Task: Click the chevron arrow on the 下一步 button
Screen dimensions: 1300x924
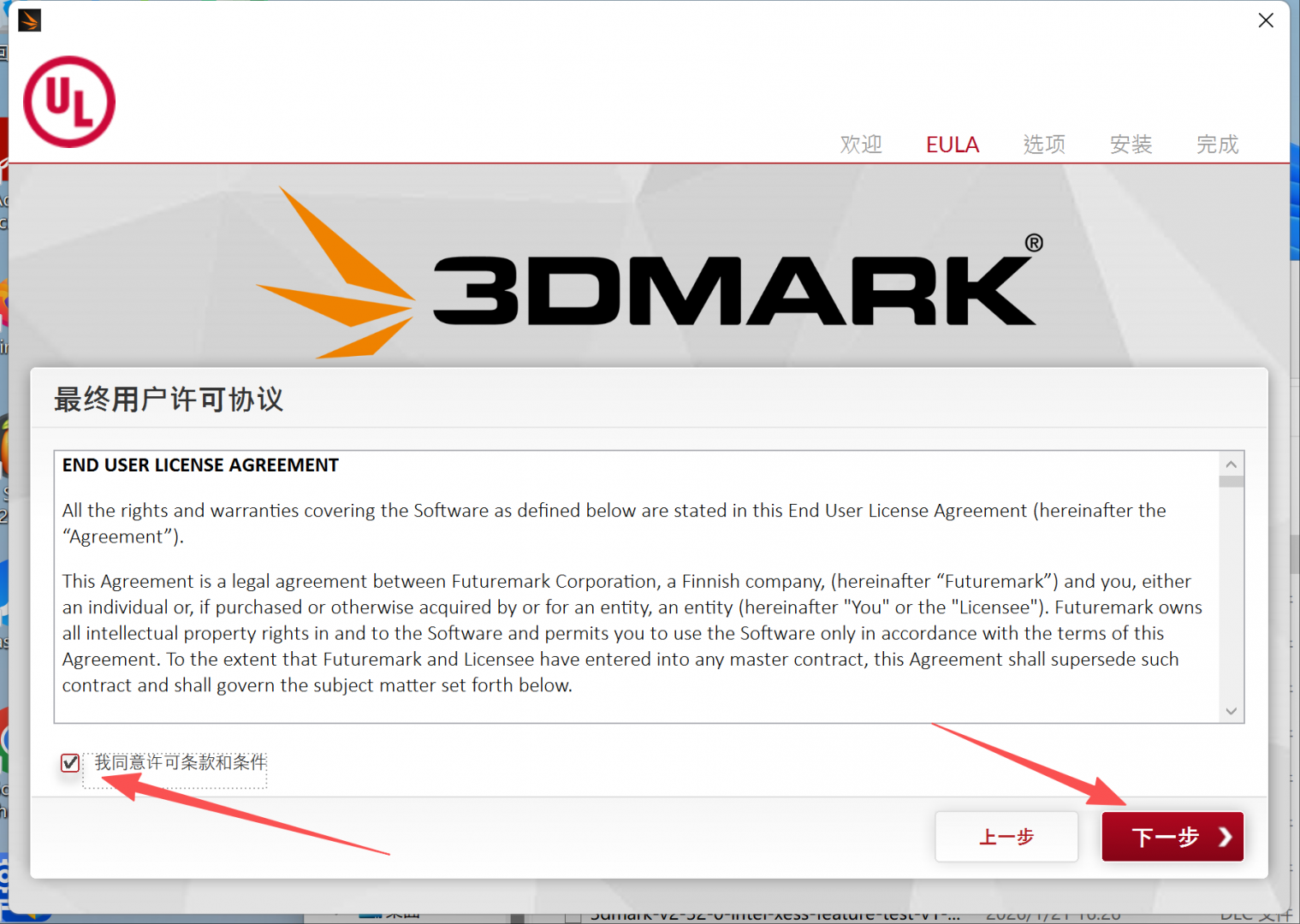Action: point(1226,837)
